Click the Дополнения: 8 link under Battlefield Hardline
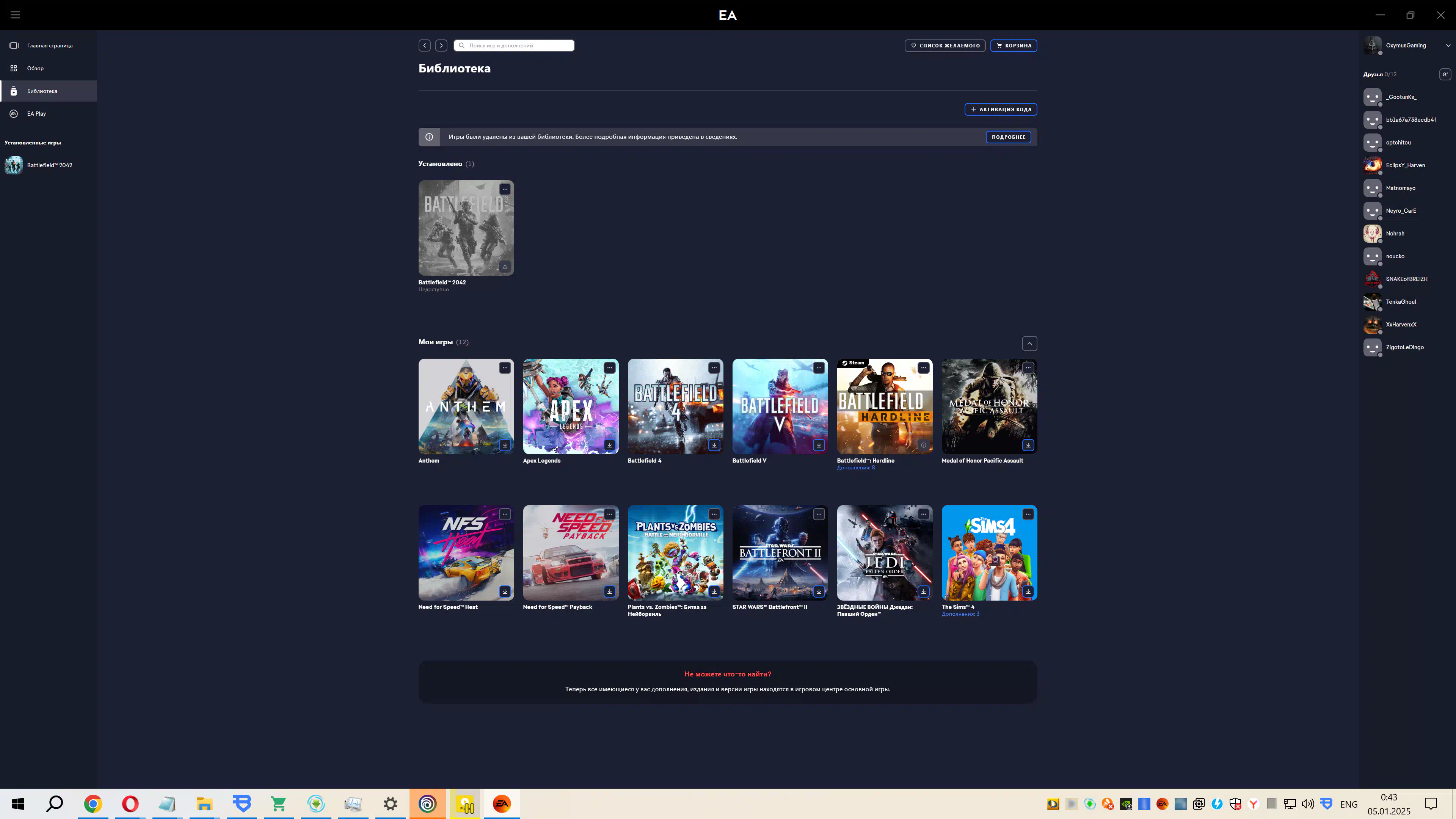 (856, 468)
